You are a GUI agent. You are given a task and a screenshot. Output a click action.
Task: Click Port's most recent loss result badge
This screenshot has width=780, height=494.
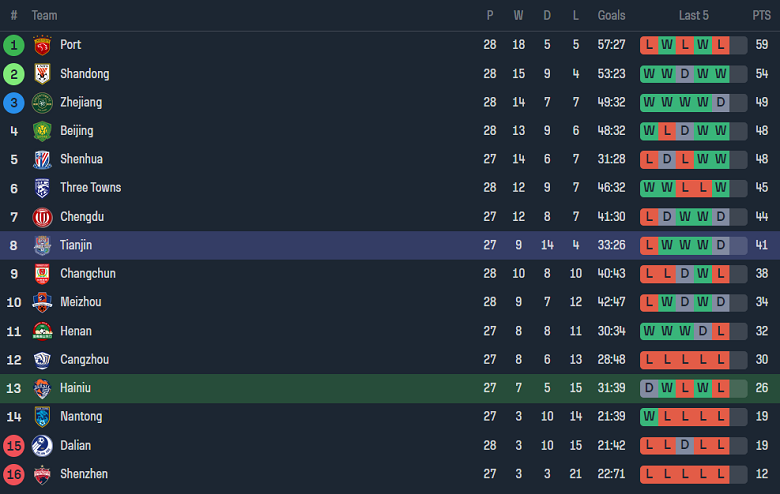738,45
